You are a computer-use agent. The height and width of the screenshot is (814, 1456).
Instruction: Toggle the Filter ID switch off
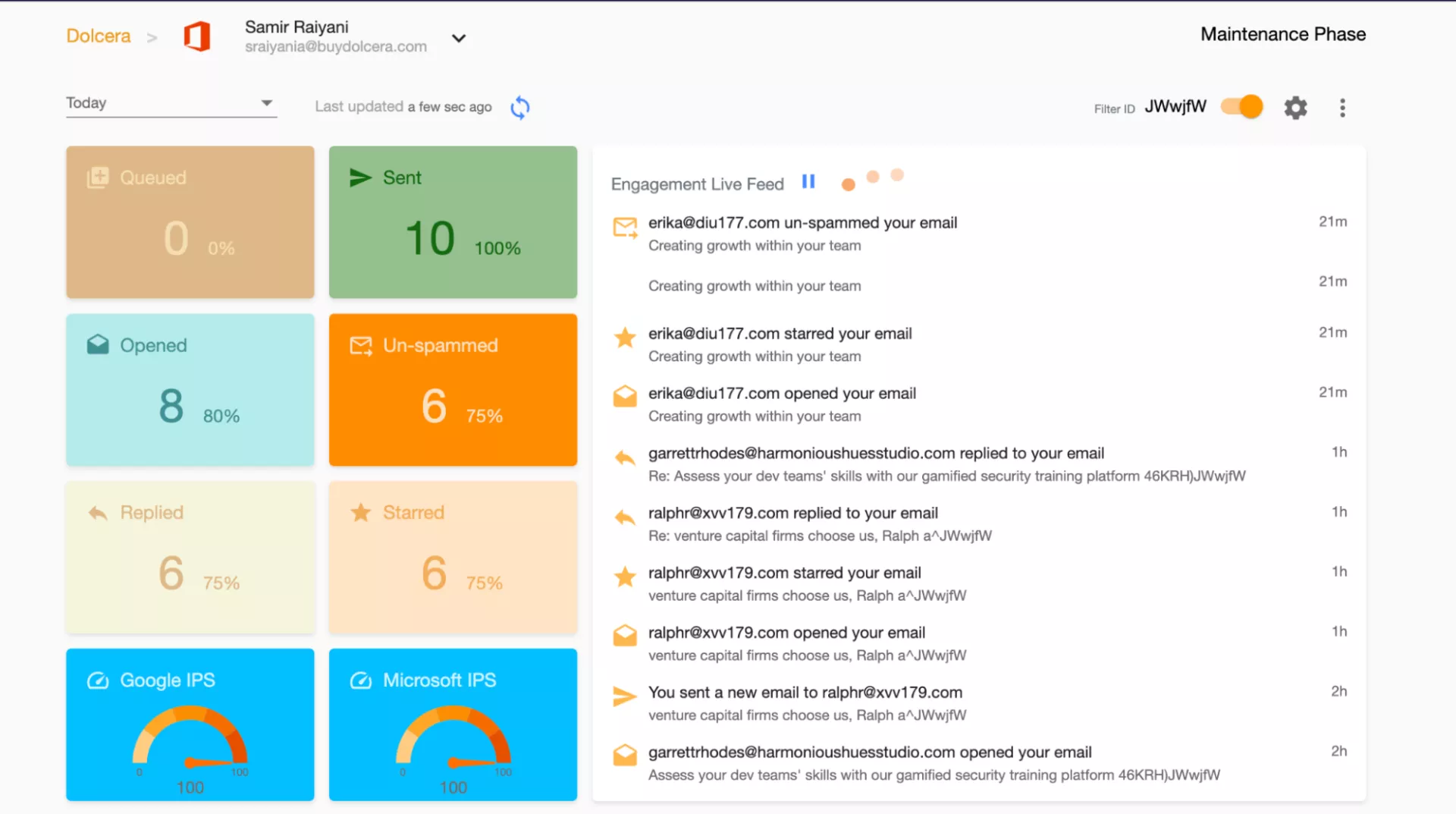click(1241, 107)
